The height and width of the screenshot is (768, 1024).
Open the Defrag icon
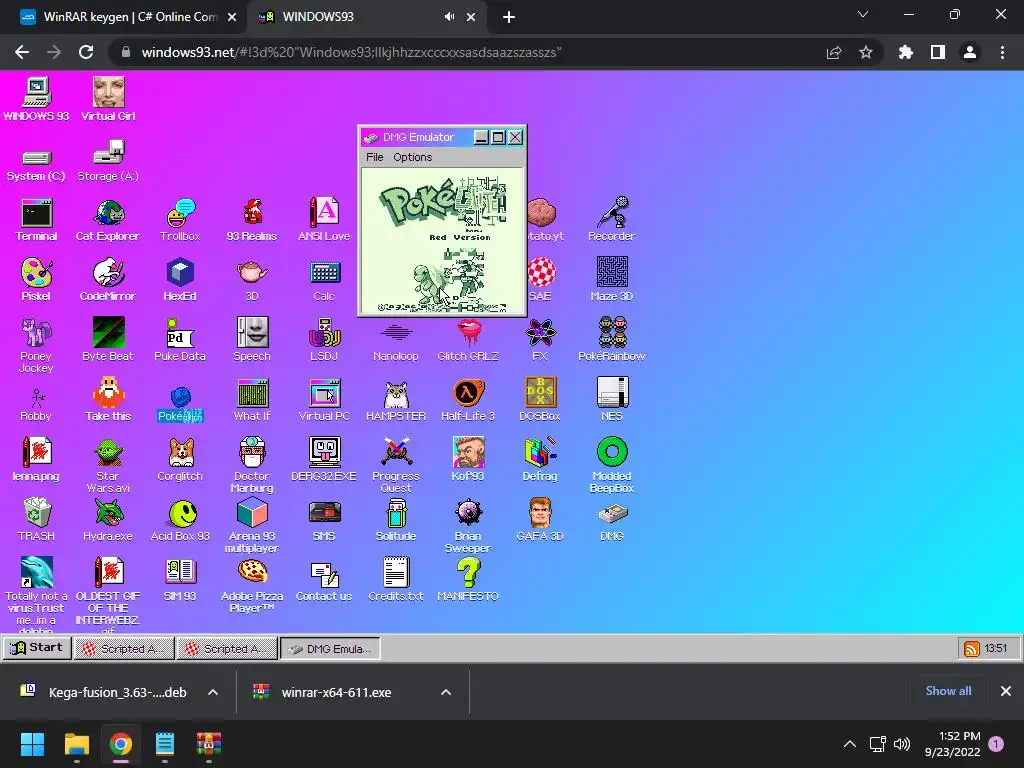539,460
